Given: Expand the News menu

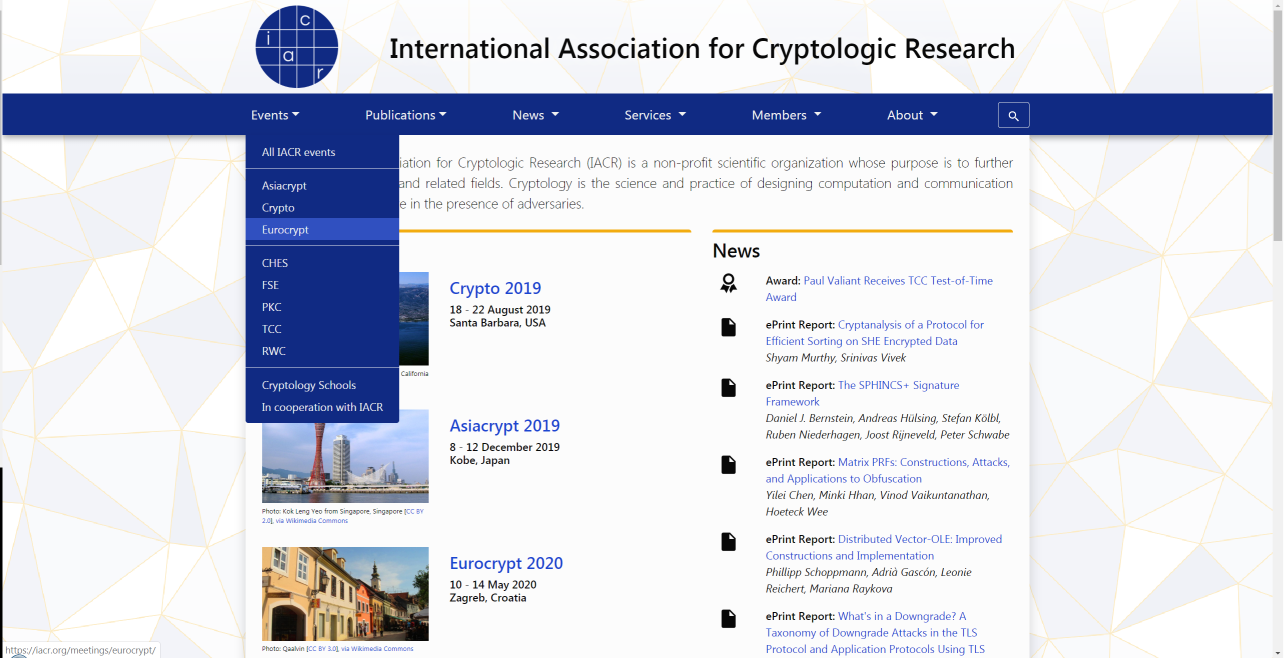Looking at the screenshot, I should [534, 114].
